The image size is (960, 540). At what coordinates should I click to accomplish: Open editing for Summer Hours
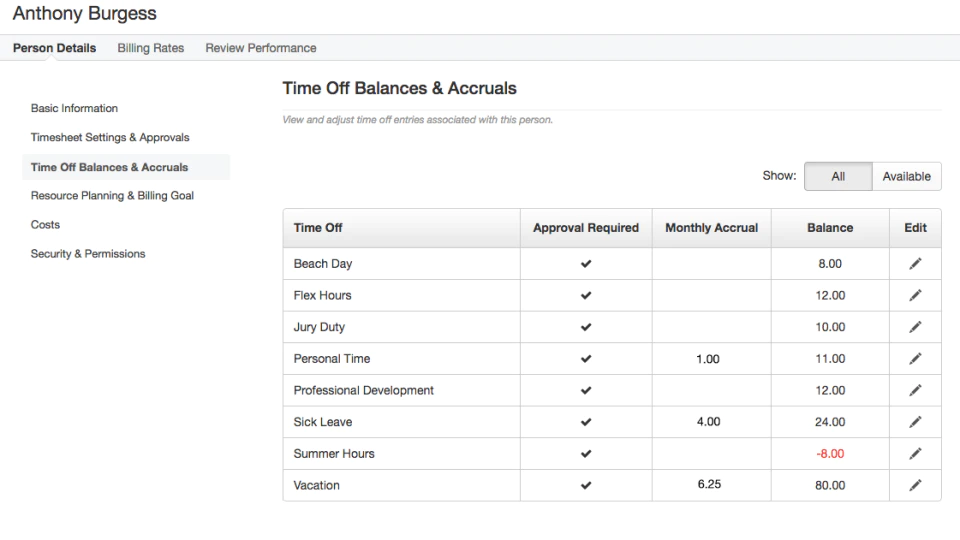click(x=915, y=454)
